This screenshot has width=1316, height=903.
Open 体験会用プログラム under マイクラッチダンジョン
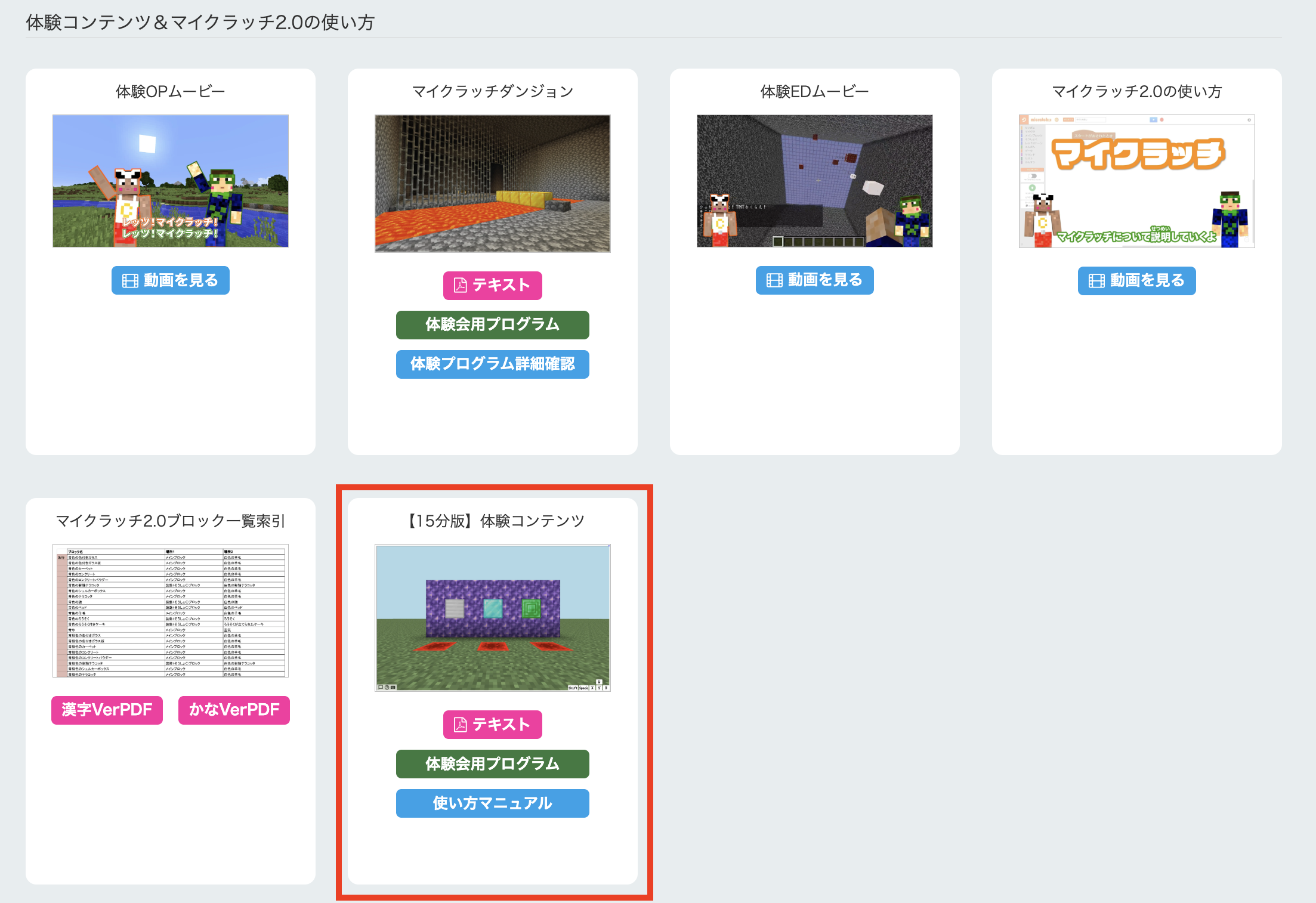[492, 325]
